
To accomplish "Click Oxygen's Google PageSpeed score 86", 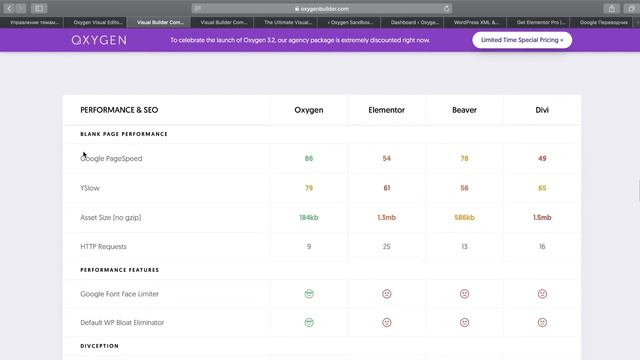I will (309, 158).
